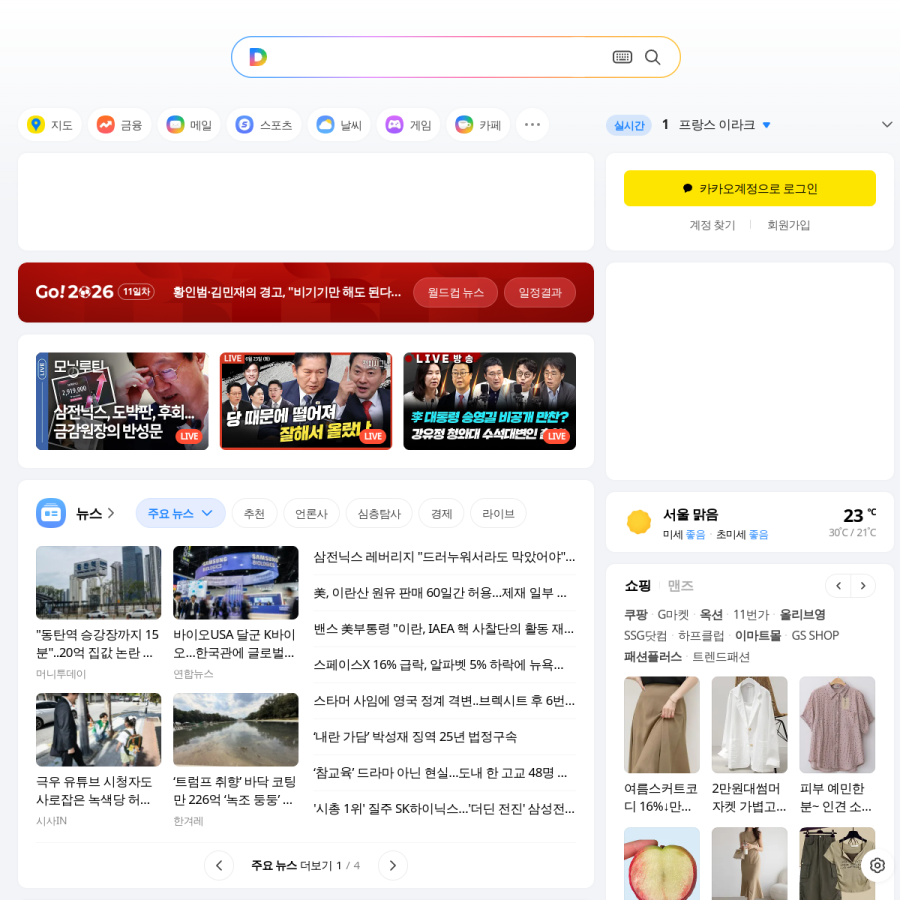This screenshot has width=900, height=900.
Task: Click 일정결과 button
Action: coord(540,292)
